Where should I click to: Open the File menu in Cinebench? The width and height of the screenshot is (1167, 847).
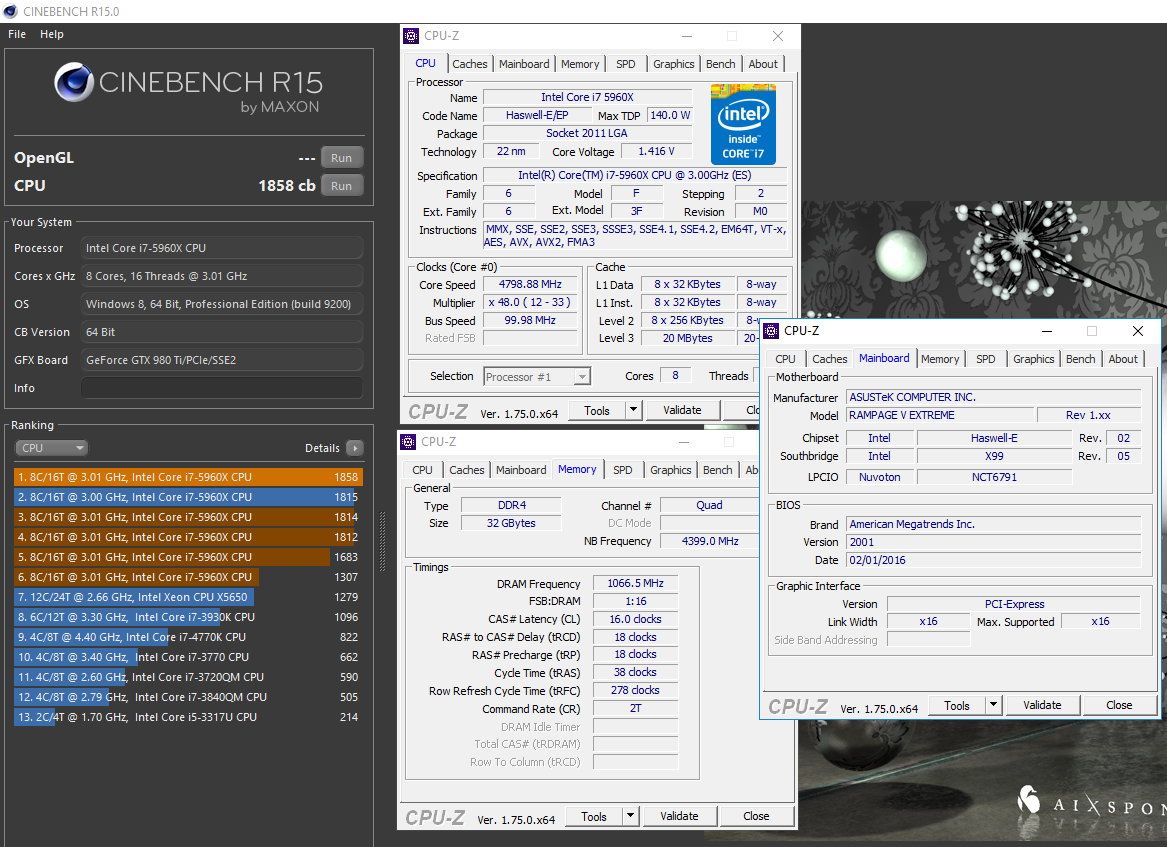(17, 34)
